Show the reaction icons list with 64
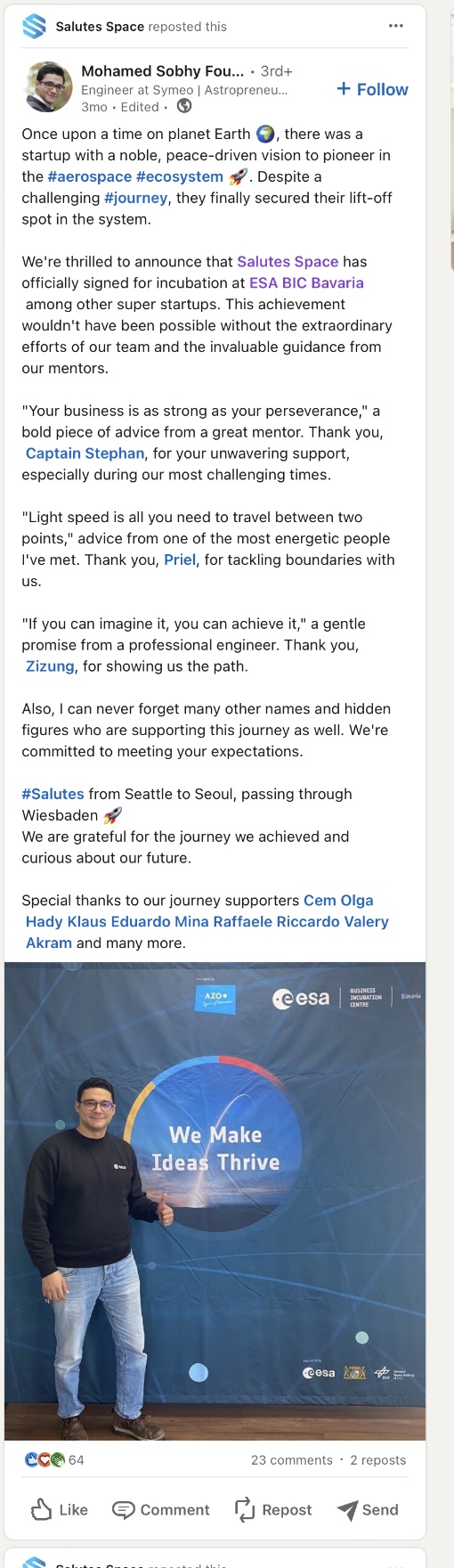This screenshot has width=454, height=1568. [x=54, y=1459]
